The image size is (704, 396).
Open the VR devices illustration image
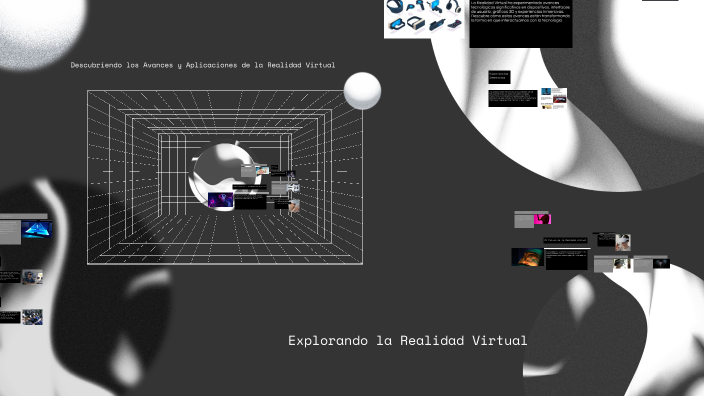click(424, 18)
